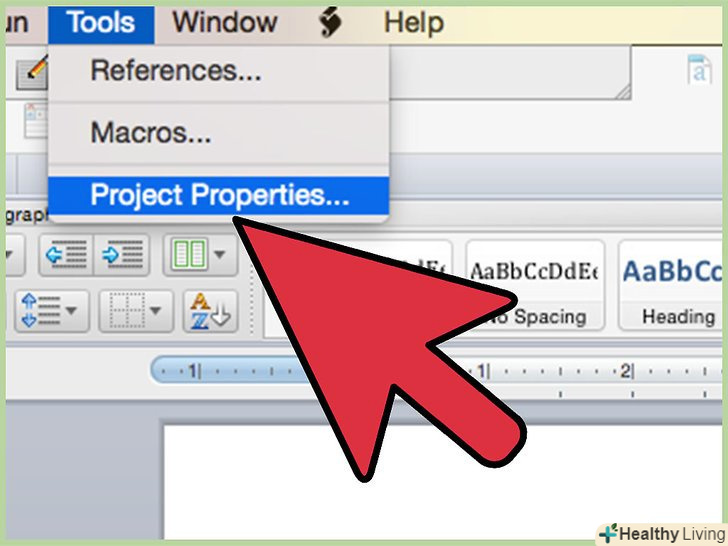This screenshot has height=546, width=728.
Task: Open the script menu icon
Action: 331,22
